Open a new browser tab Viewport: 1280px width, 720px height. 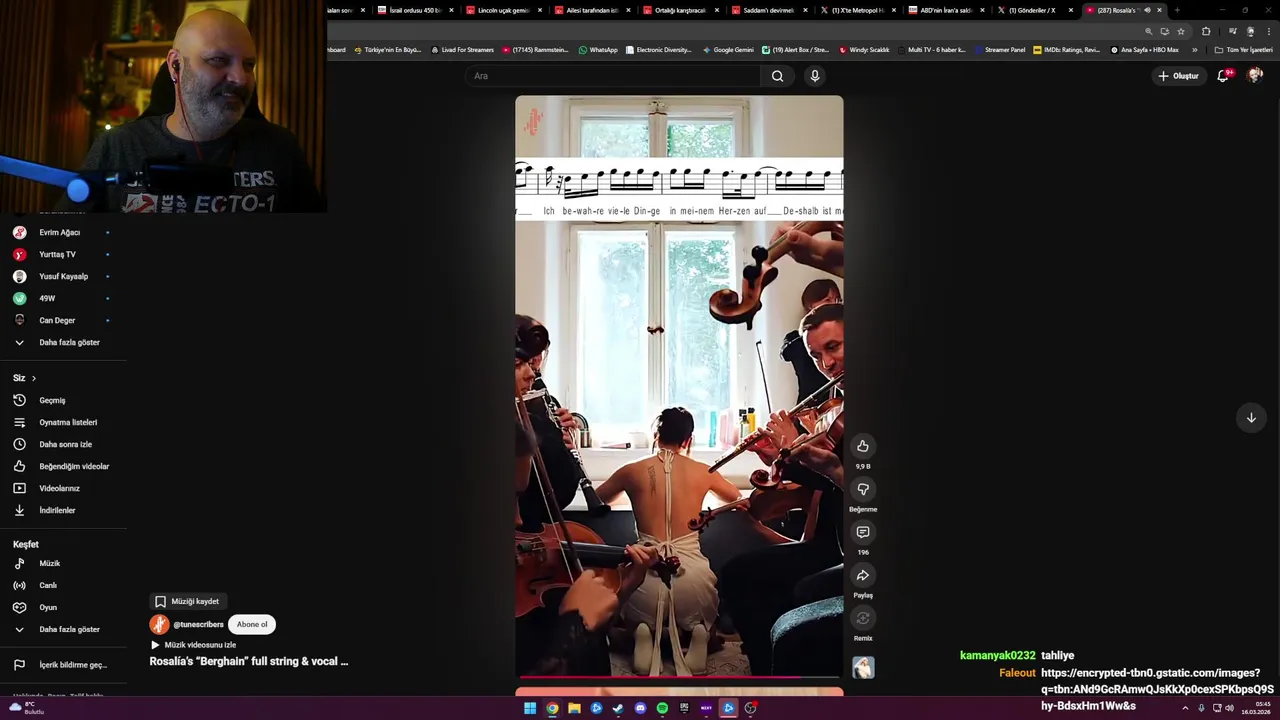click(x=1177, y=10)
